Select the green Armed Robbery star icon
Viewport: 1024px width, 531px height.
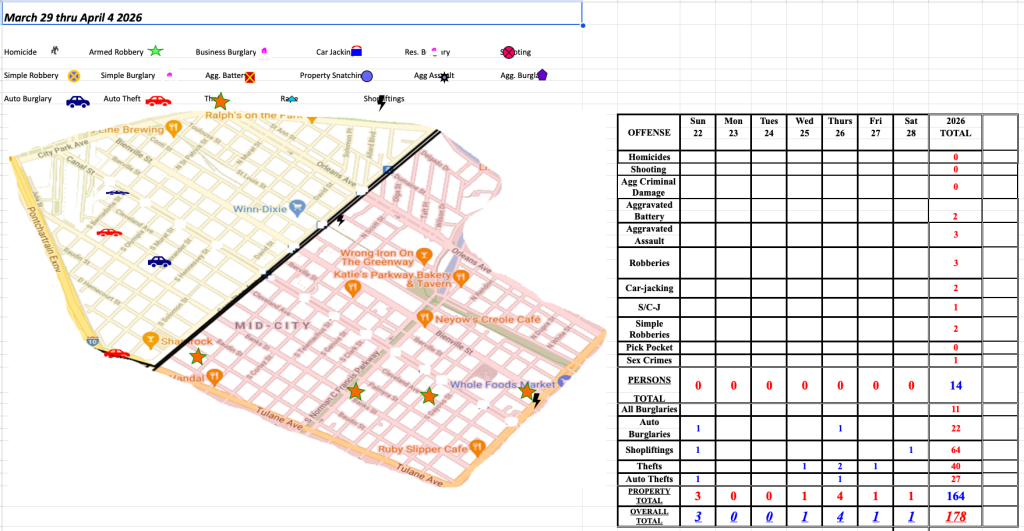tap(155, 51)
